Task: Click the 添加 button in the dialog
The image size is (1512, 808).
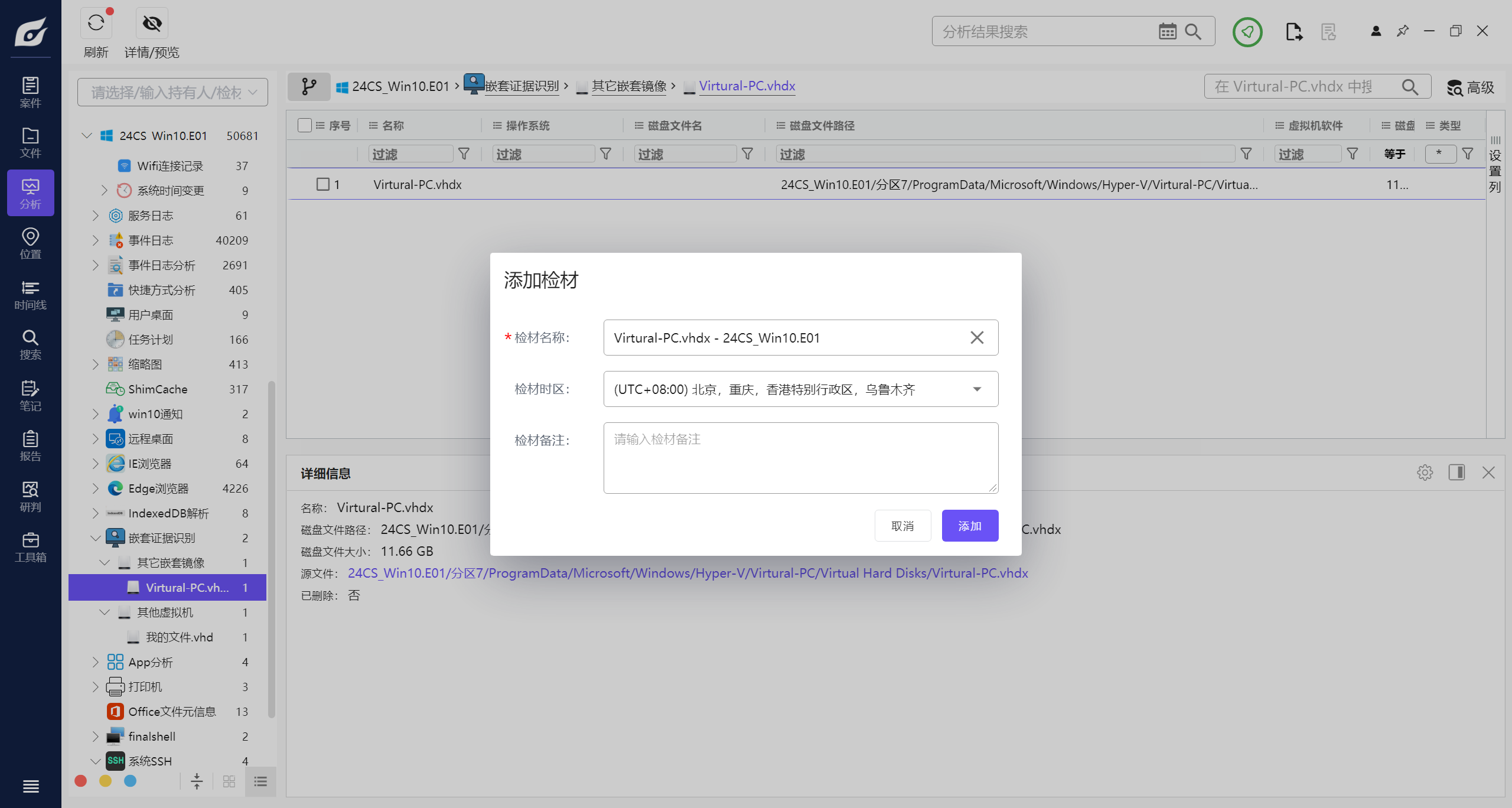Action: pos(969,526)
